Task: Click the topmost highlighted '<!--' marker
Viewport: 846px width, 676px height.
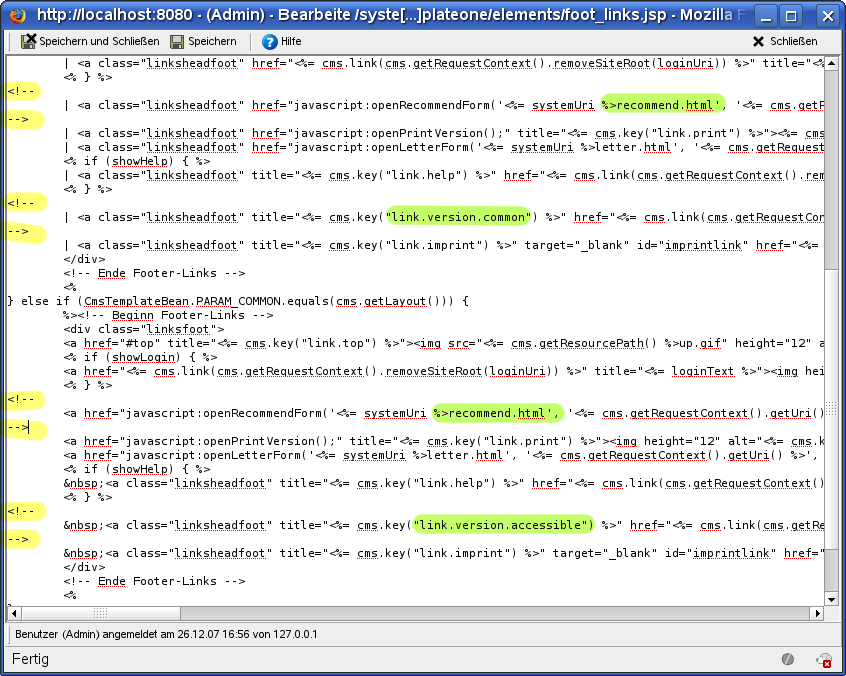Action: point(21,91)
